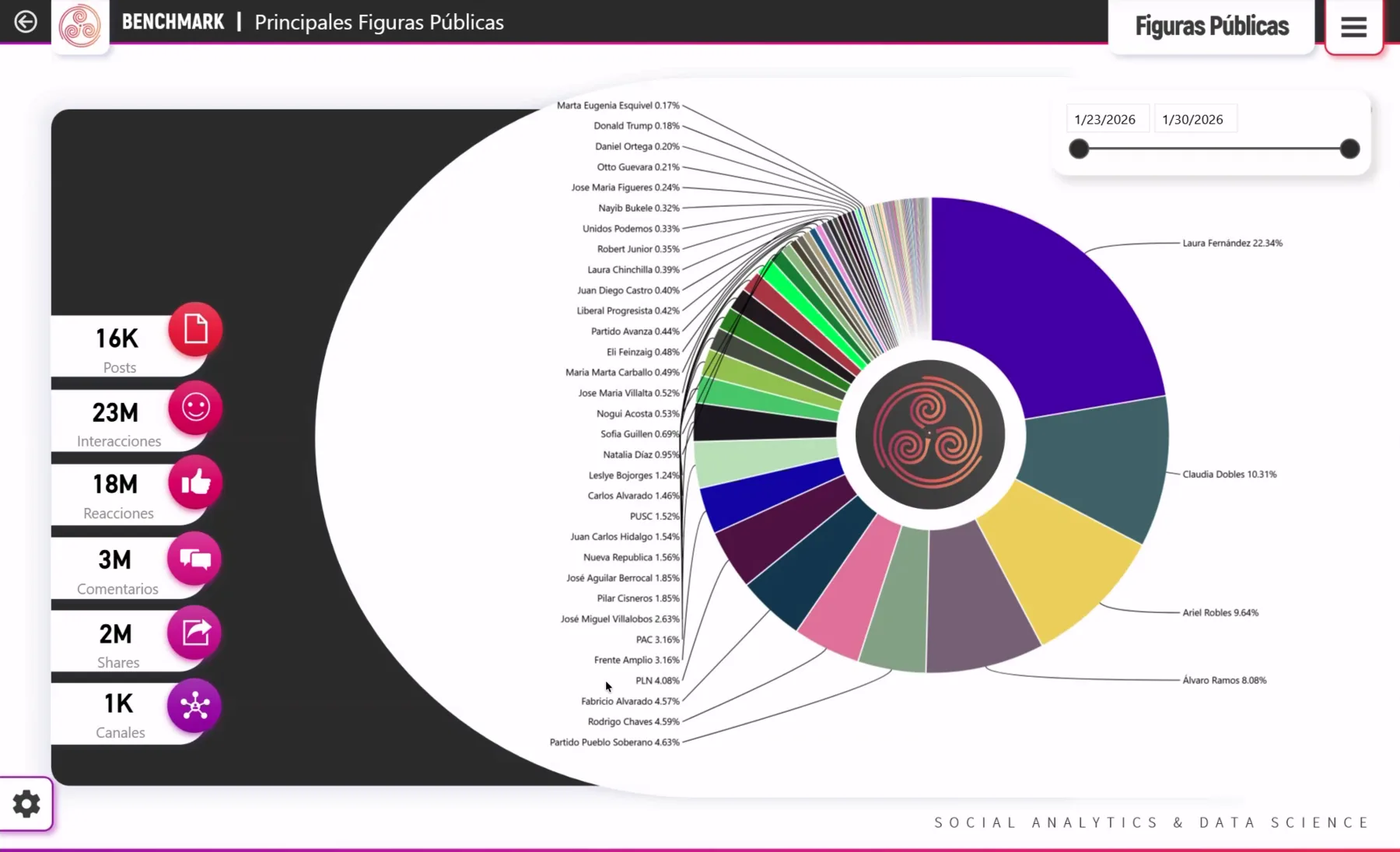Click the Reacciones thumbs-up icon
Image resolution: width=1400 pixels, height=852 pixels.
click(x=195, y=482)
